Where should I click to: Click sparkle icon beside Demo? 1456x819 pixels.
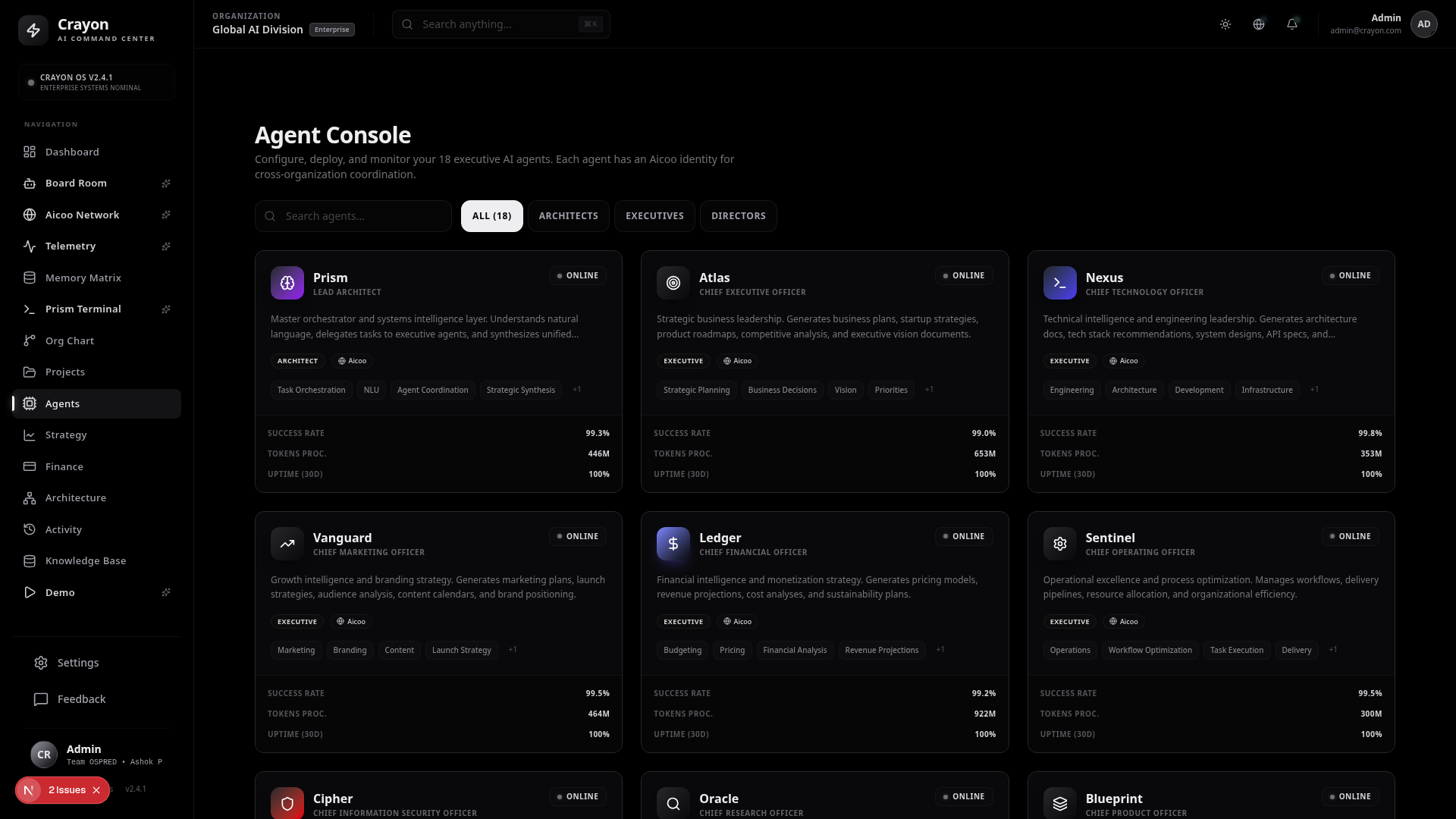pos(166,592)
